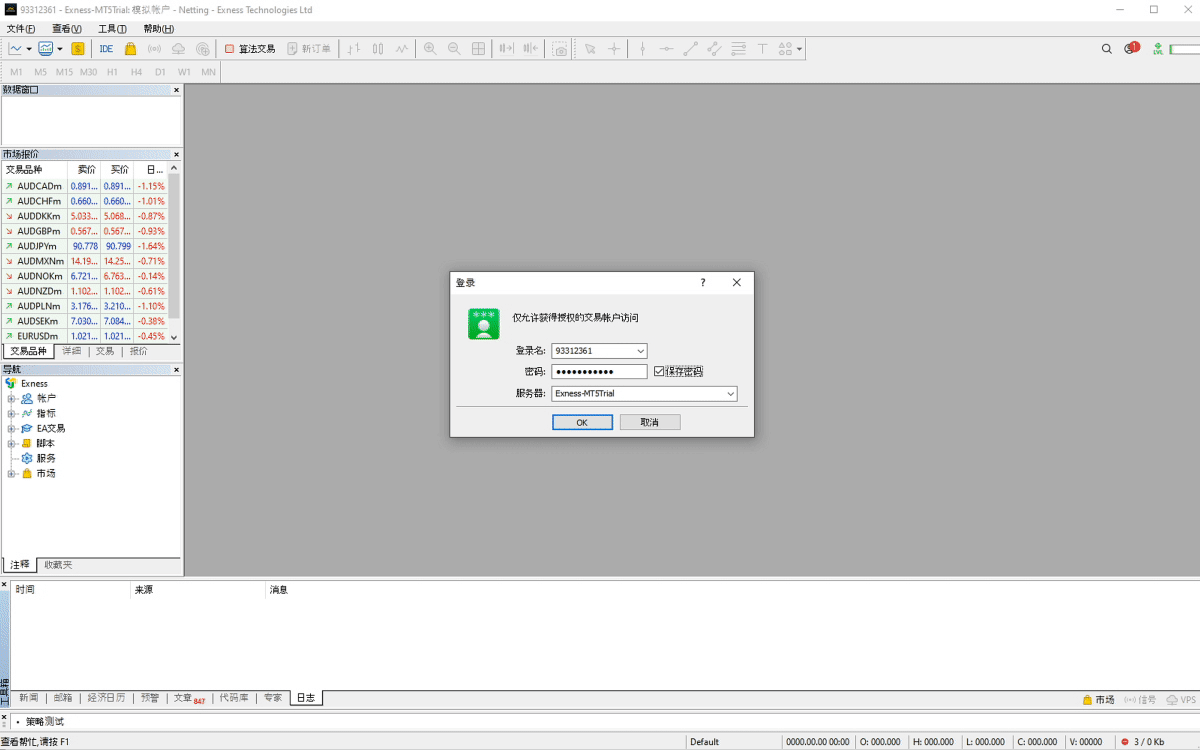
Task: Click the Market Watch vertical scrollbar
Action: pos(174,253)
